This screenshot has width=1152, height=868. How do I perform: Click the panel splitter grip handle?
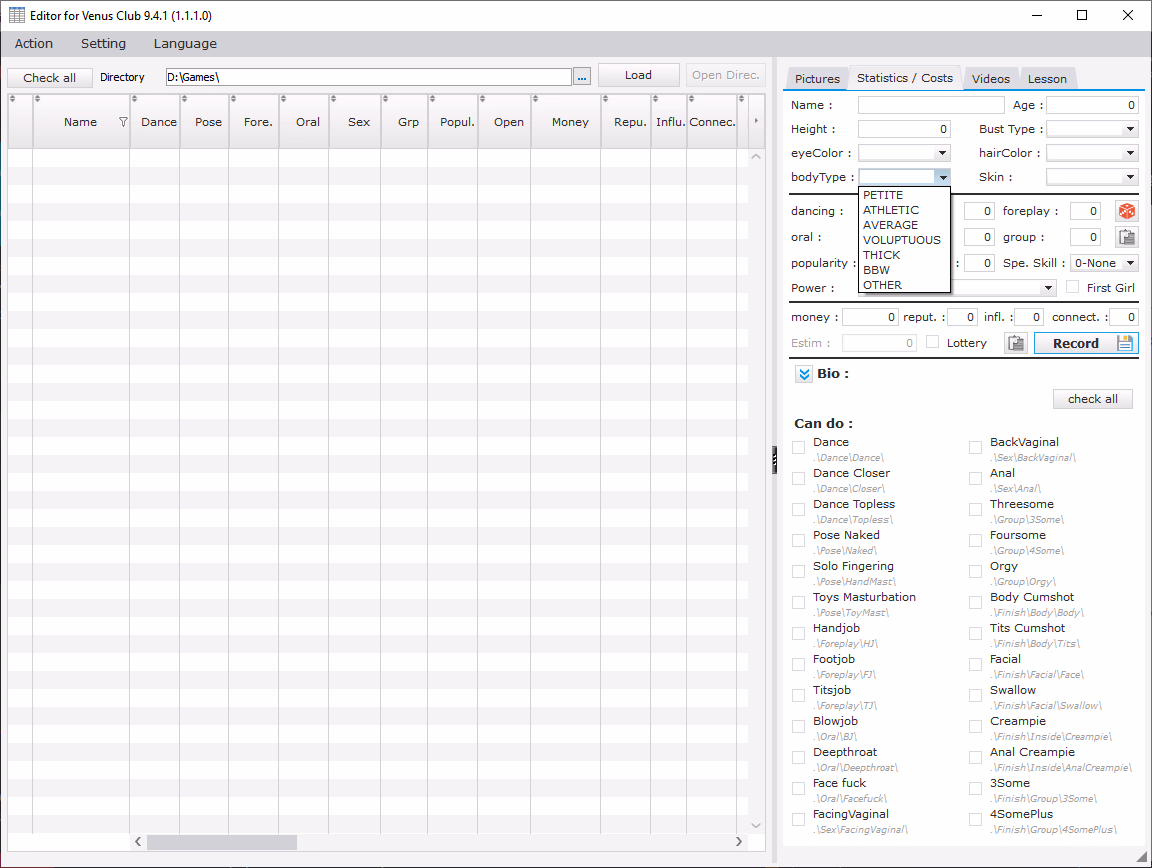pos(775,459)
